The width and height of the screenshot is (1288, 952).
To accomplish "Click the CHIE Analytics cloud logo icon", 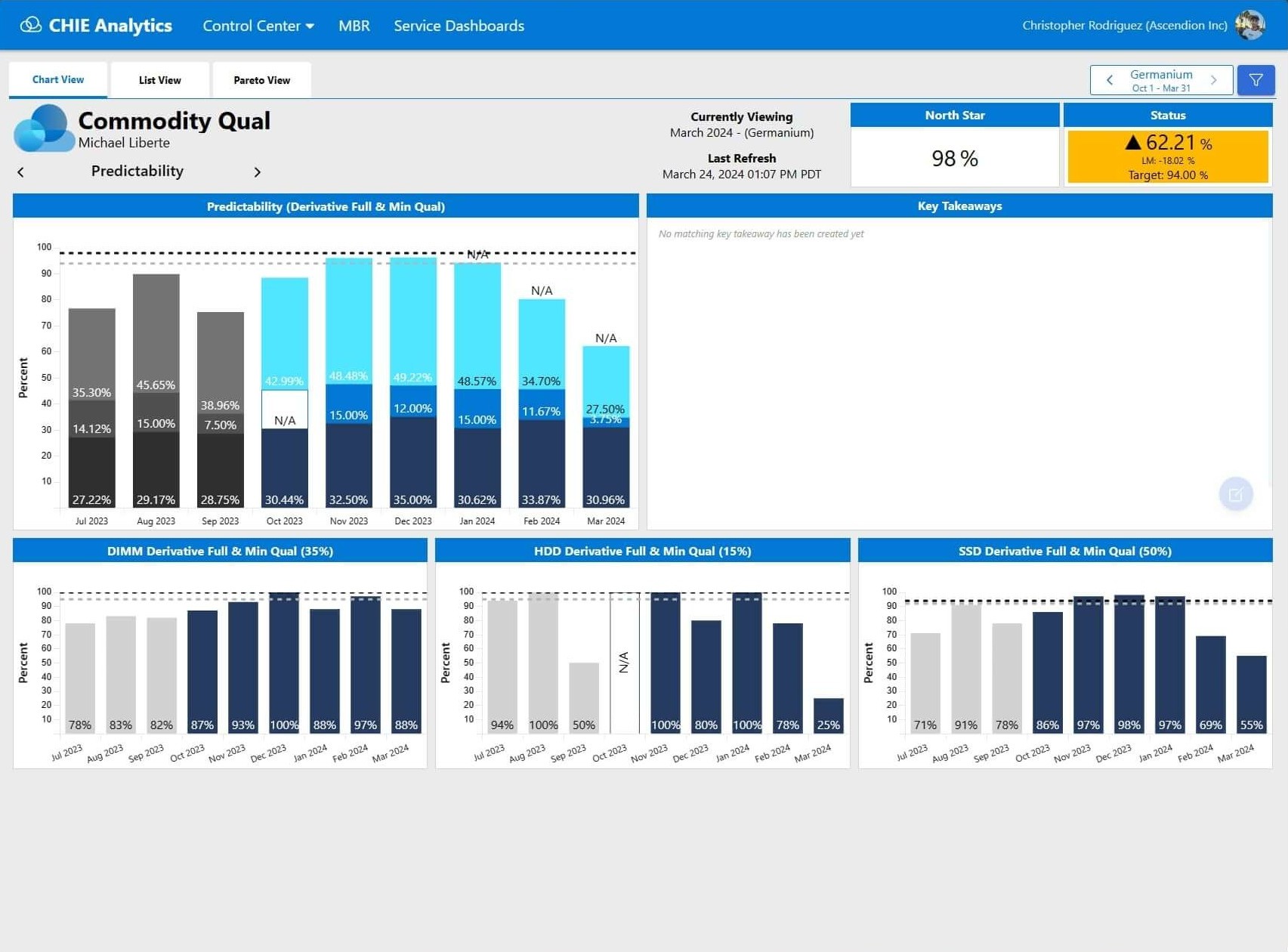I will click(x=30, y=25).
